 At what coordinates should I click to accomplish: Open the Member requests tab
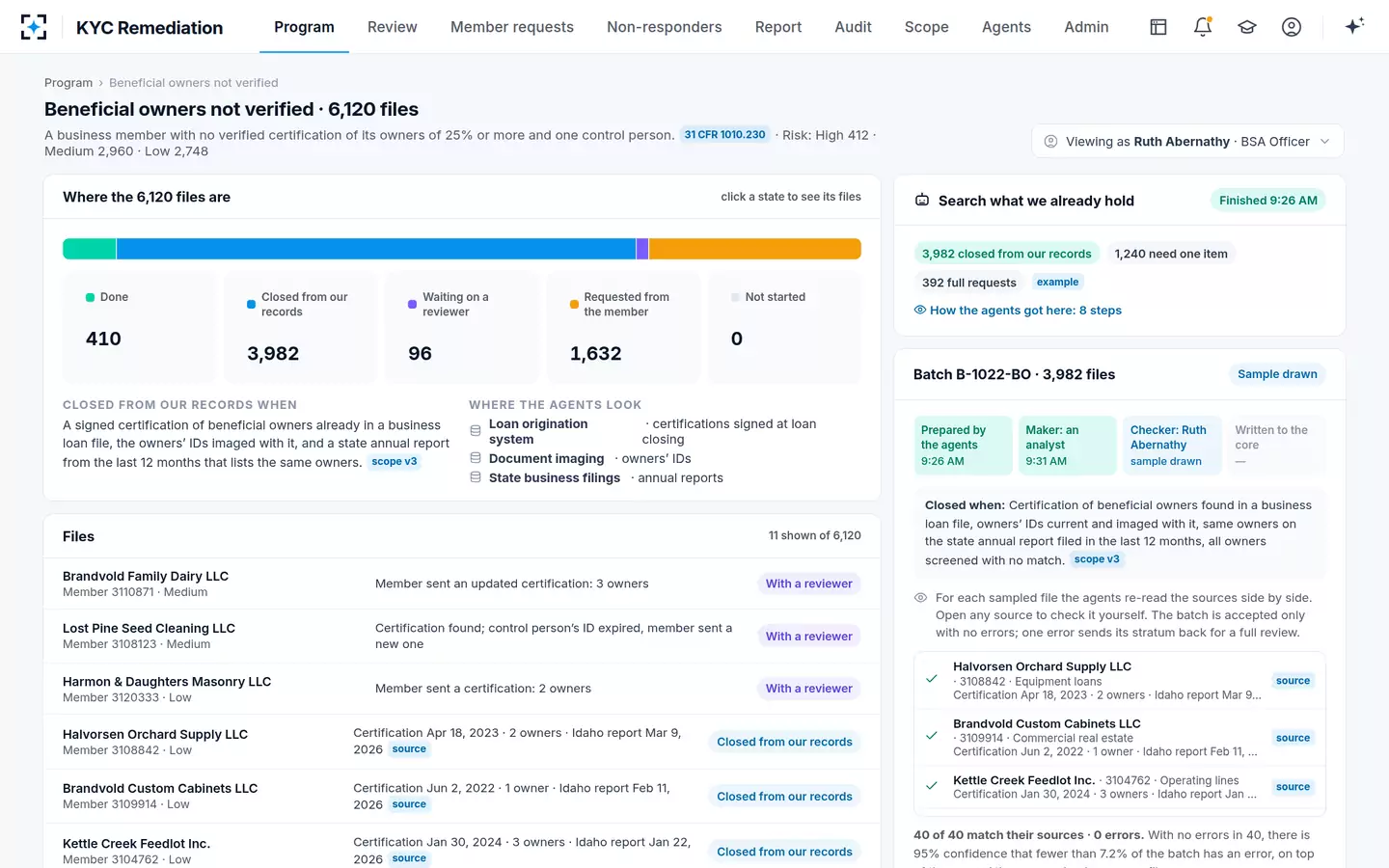tap(512, 27)
